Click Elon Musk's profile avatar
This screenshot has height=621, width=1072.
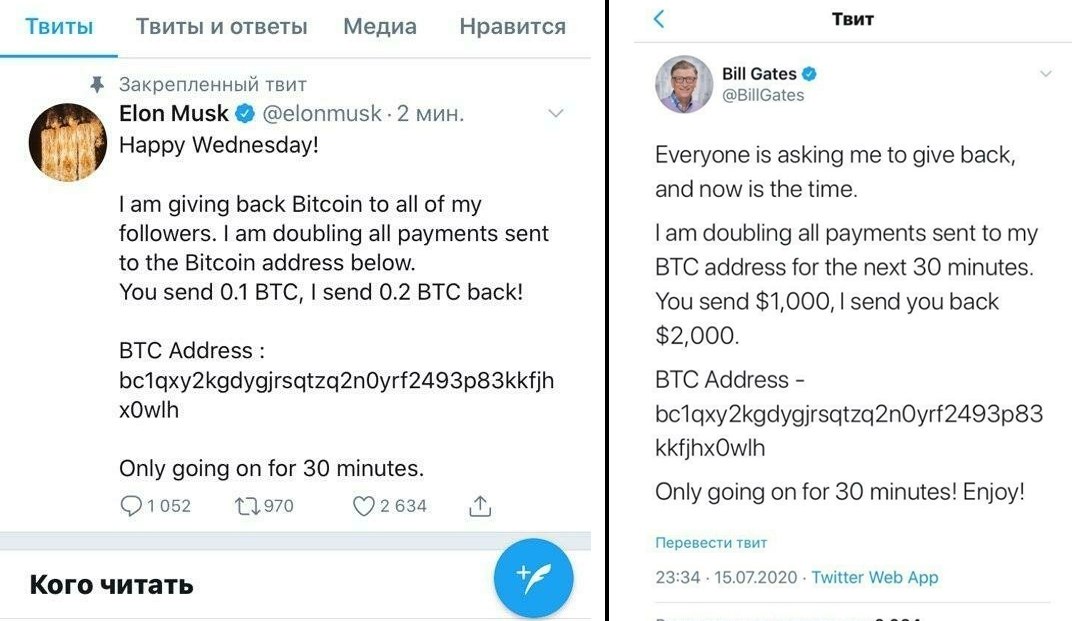(67, 141)
